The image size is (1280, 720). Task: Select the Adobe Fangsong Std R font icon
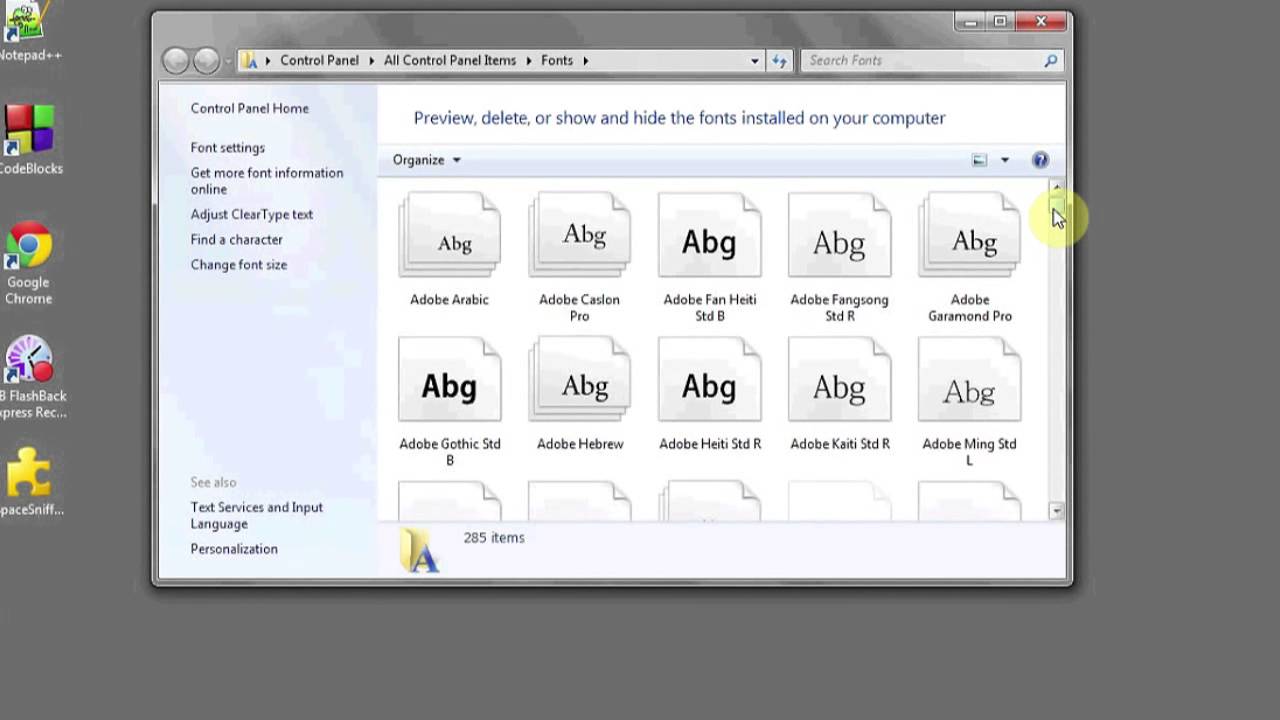pos(839,235)
